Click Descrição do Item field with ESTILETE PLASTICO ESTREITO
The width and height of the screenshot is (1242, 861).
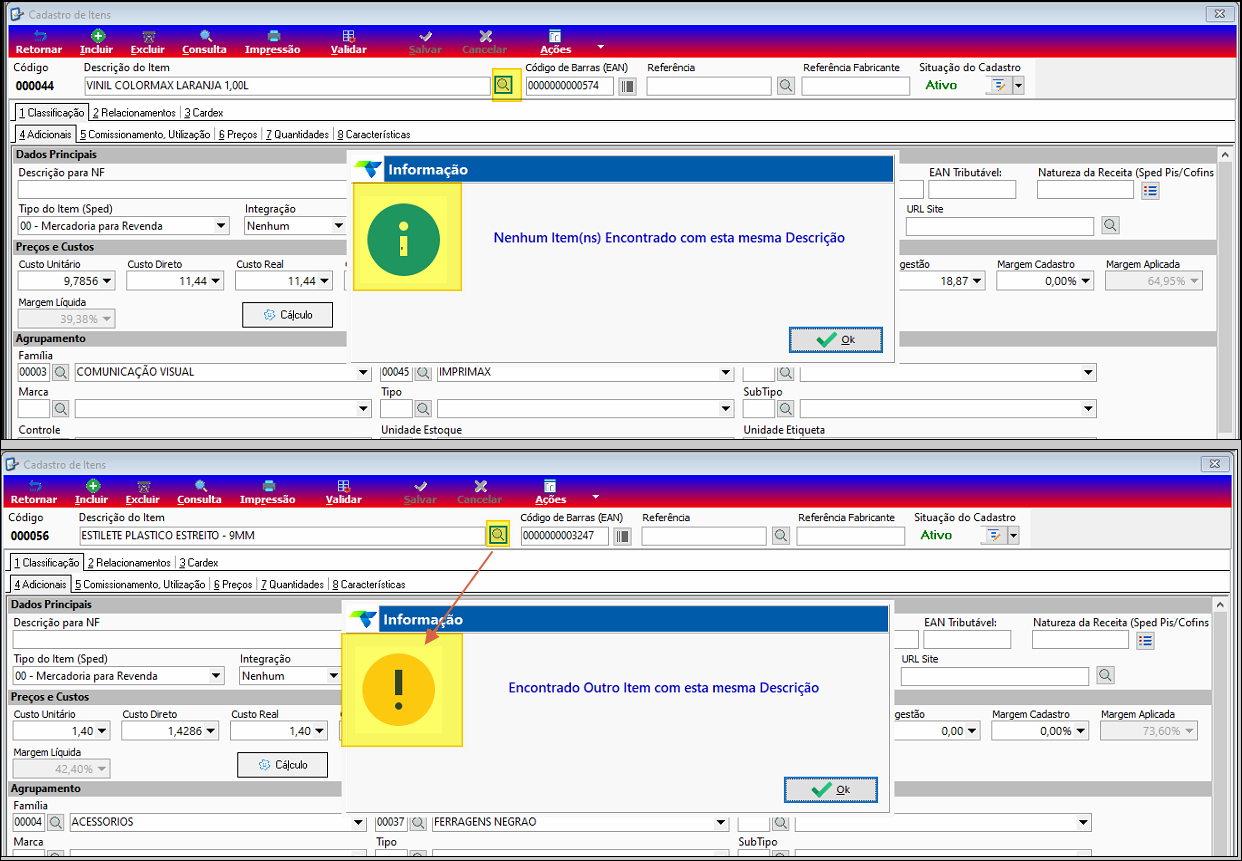click(282, 536)
